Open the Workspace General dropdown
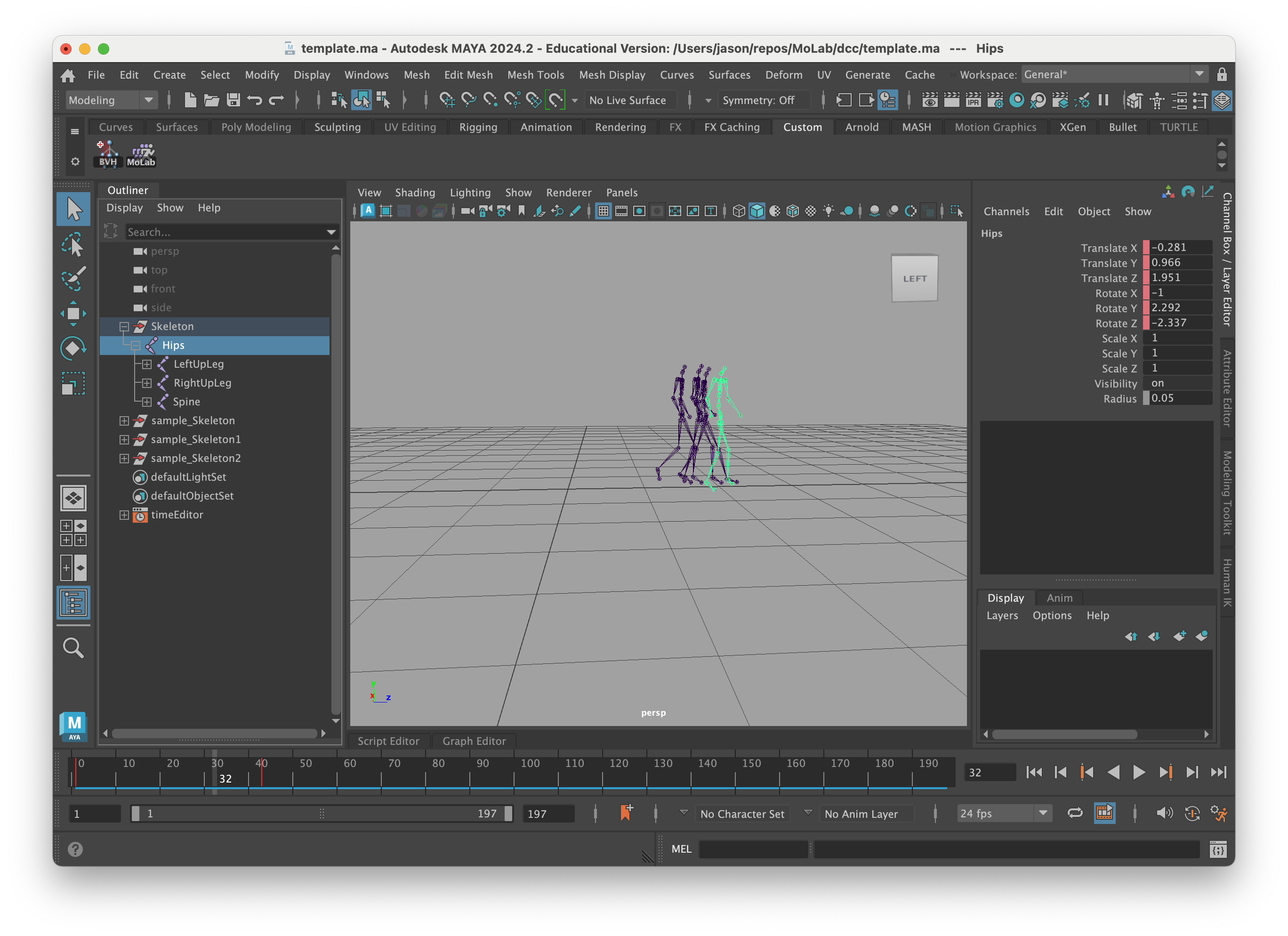 (x=1114, y=75)
